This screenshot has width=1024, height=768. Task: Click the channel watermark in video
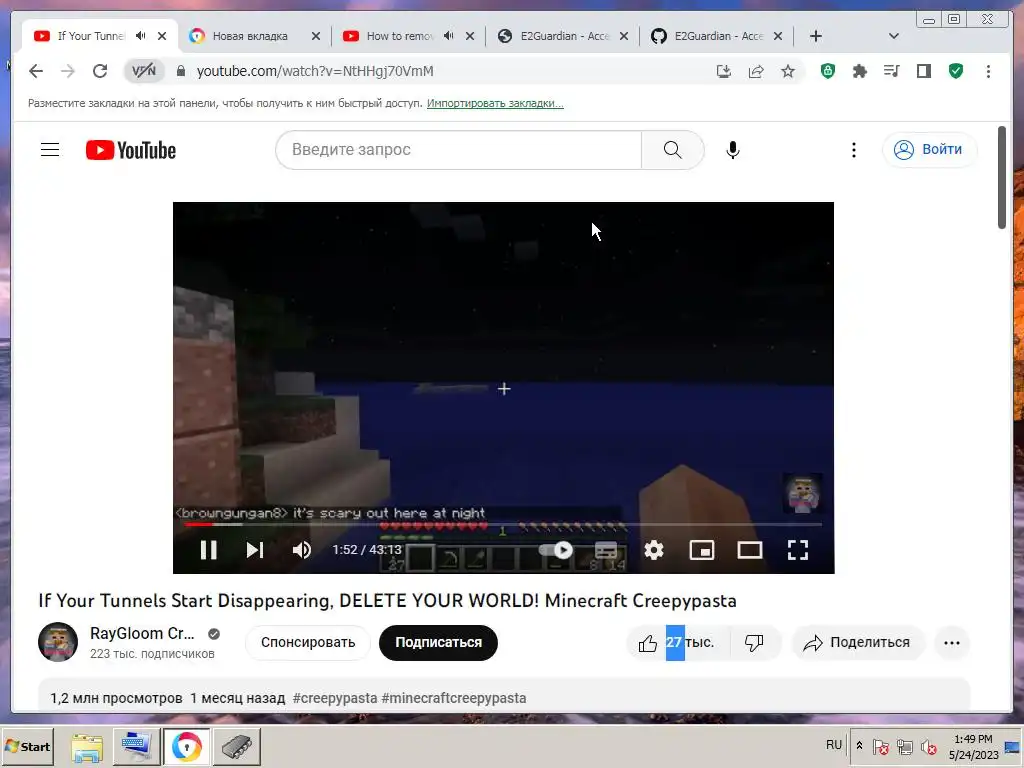click(803, 493)
